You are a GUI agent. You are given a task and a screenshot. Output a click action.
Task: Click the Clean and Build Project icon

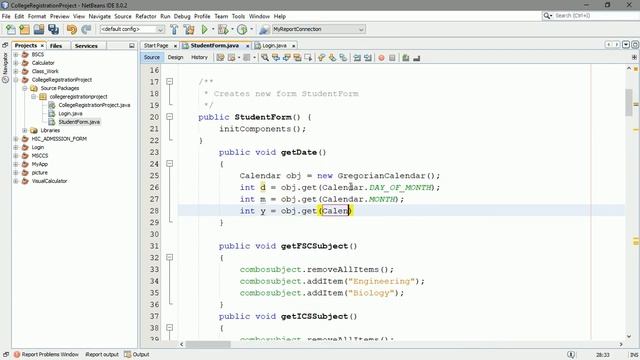189,29
